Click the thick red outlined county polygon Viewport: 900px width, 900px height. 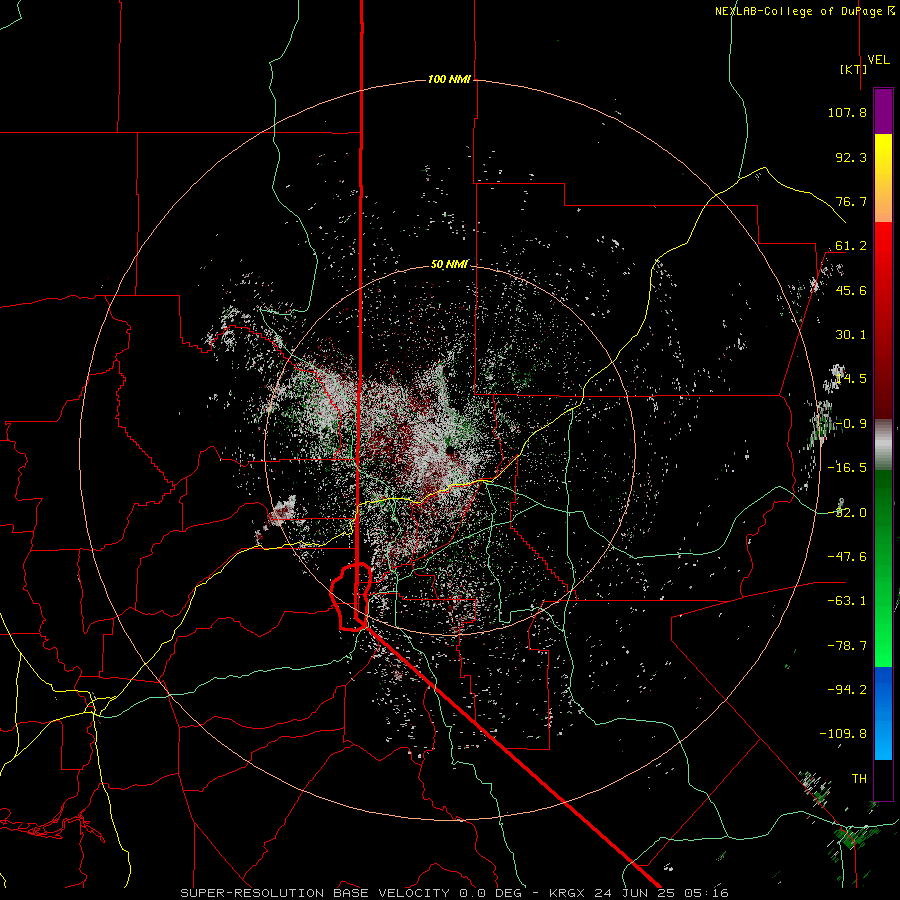click(x=351, y=597)
